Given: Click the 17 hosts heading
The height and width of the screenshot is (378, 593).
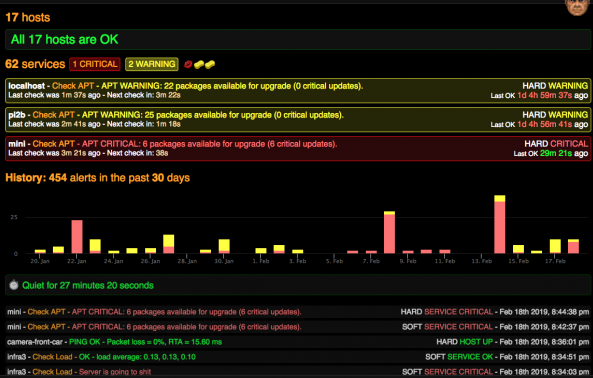Looking at the screenshot, I should click(28, 17).
